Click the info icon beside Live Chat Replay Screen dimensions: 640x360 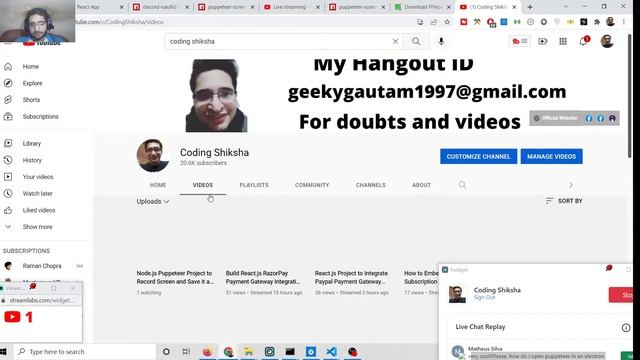[626, 327]
